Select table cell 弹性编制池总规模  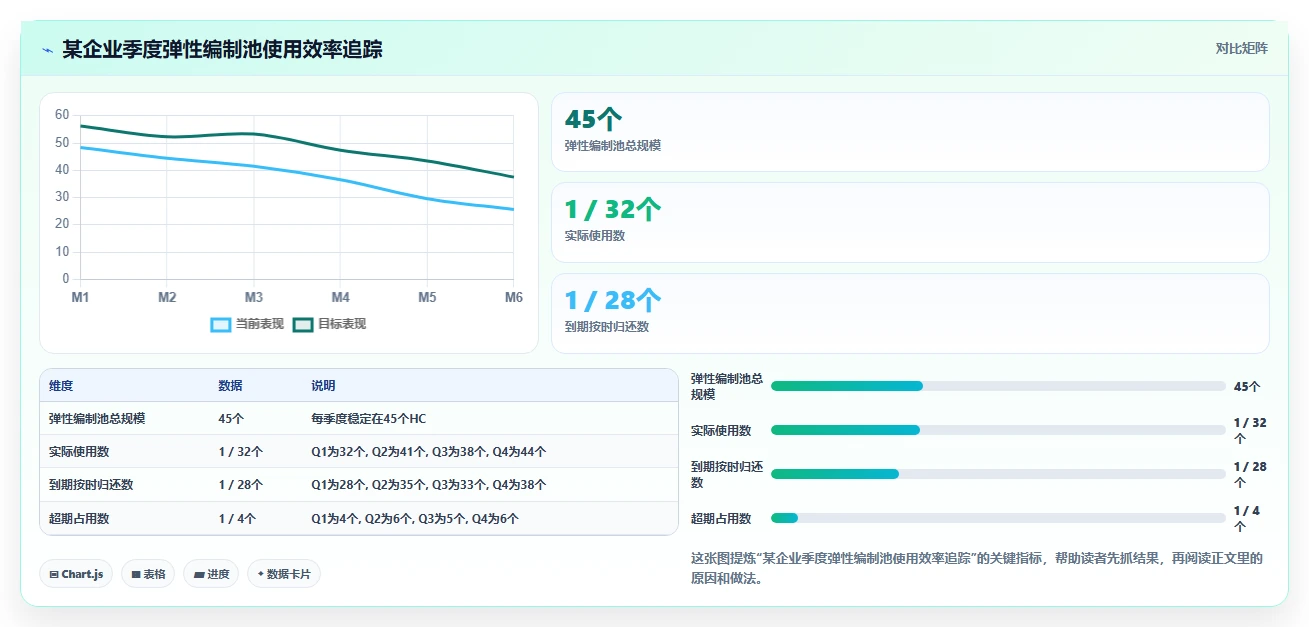(97, 419)
